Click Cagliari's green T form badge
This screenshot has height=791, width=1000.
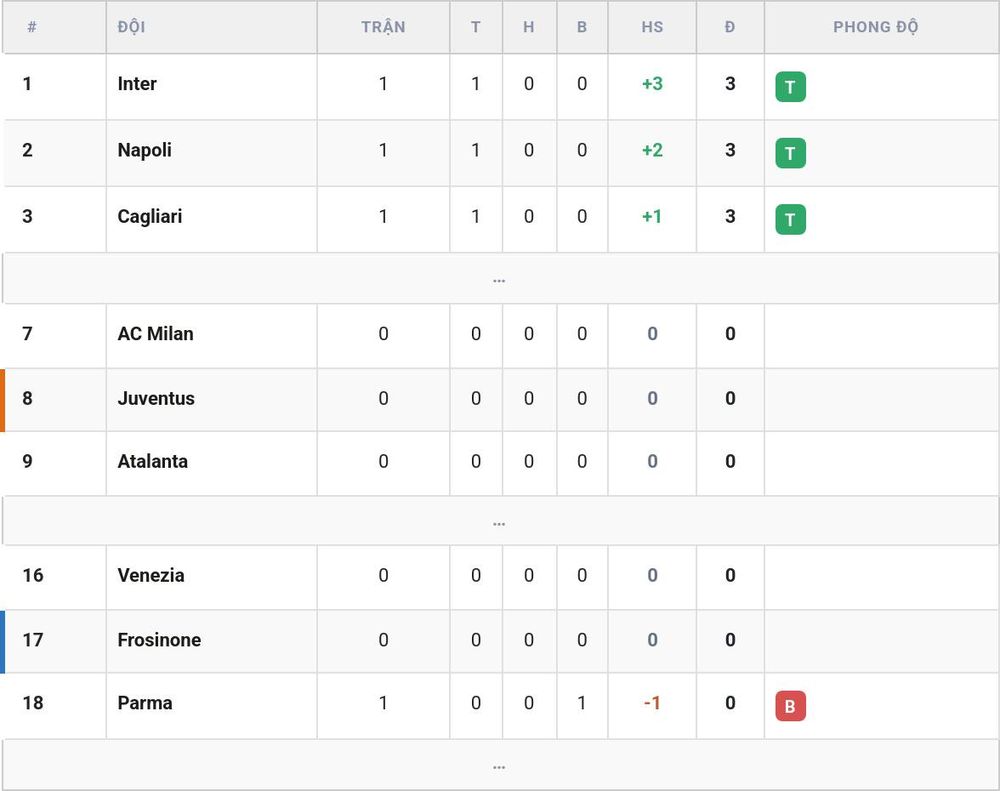[790, 219]
